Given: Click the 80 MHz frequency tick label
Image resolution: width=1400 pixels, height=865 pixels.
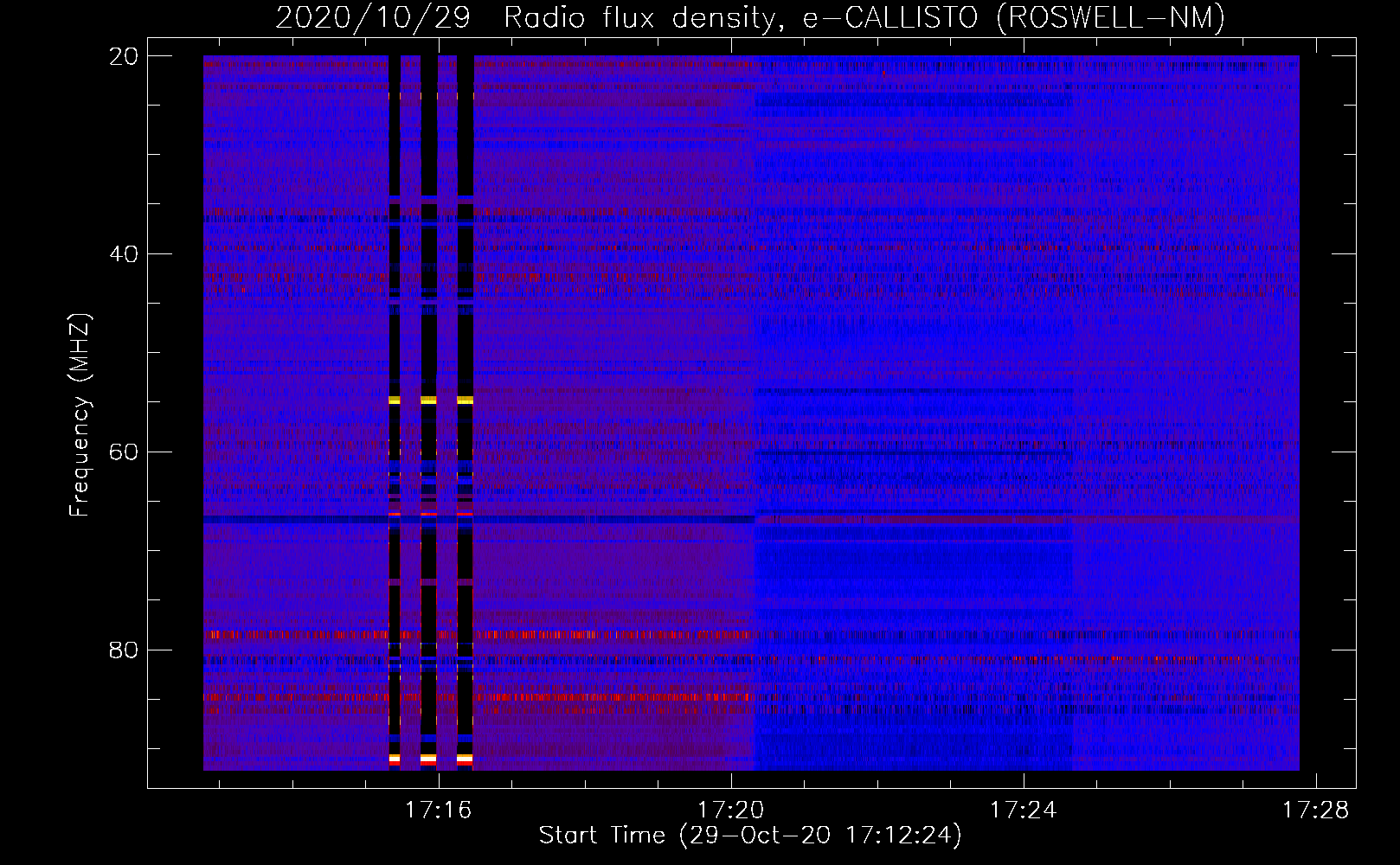Looking at the screenshot, I should 124,650.
